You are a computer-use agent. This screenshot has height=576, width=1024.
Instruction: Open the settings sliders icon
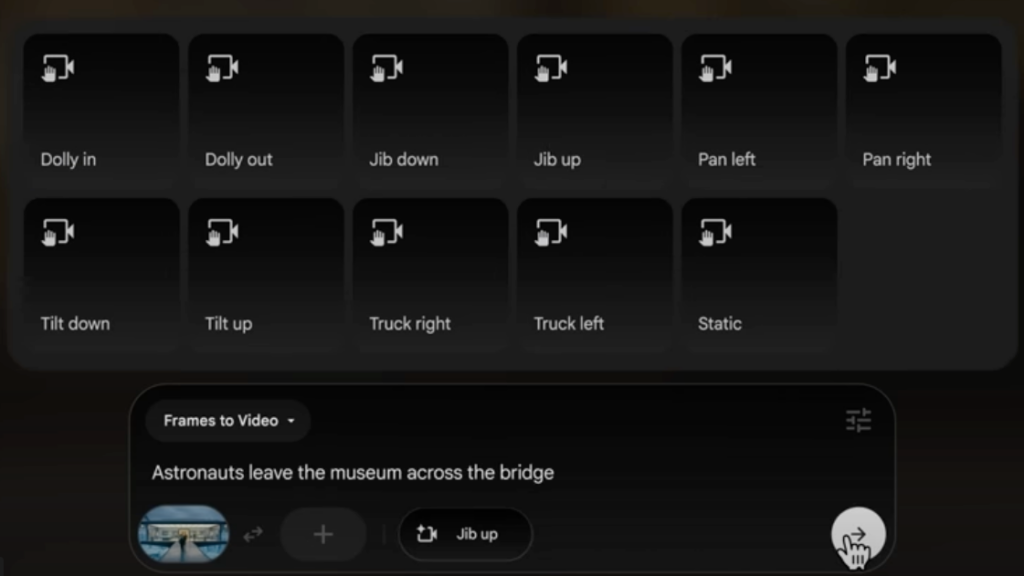pos(858,421)
